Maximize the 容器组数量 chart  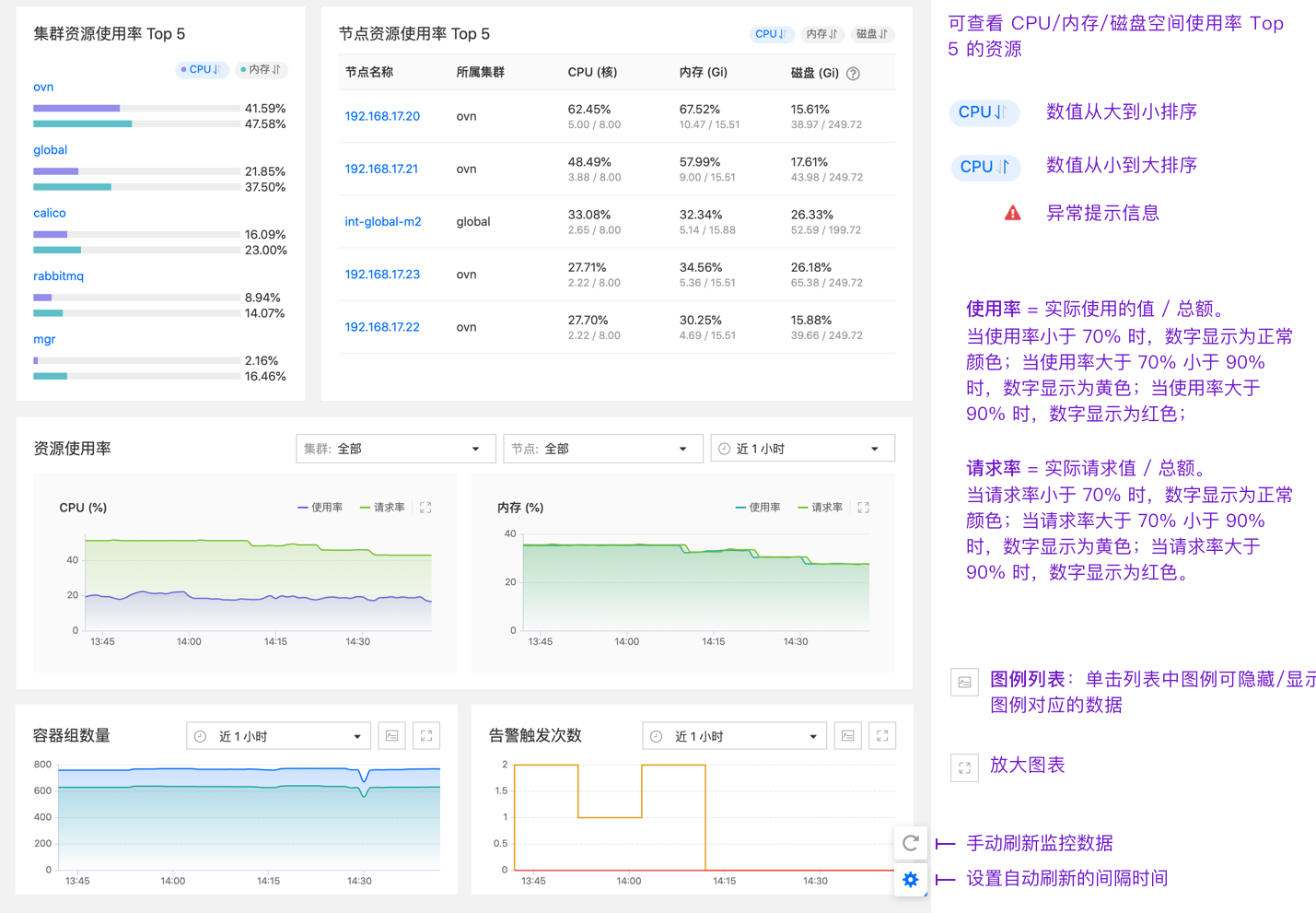[x=426, y=736]
